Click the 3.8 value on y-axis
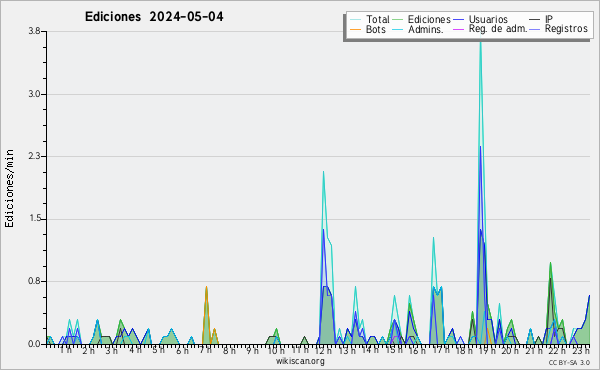 pos(34,31)
